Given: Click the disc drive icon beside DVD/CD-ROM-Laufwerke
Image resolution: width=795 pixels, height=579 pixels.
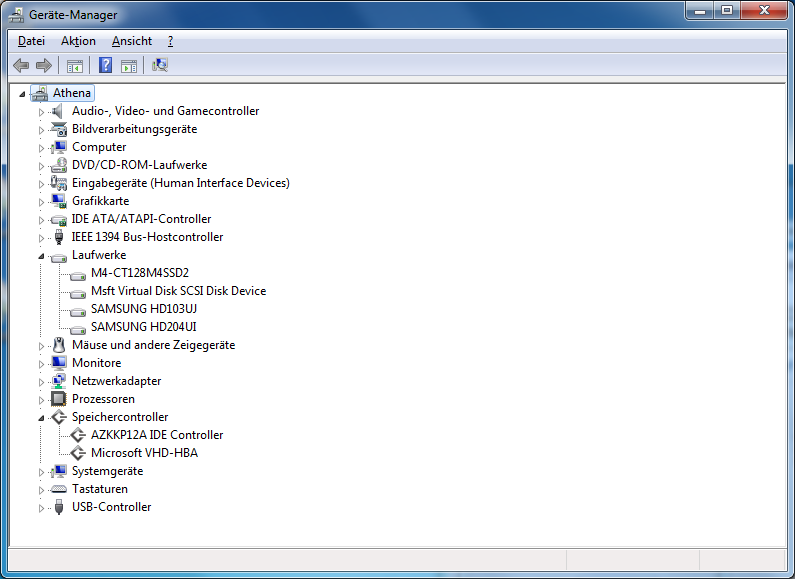Looking at the screenshot, I should [59, 165].
